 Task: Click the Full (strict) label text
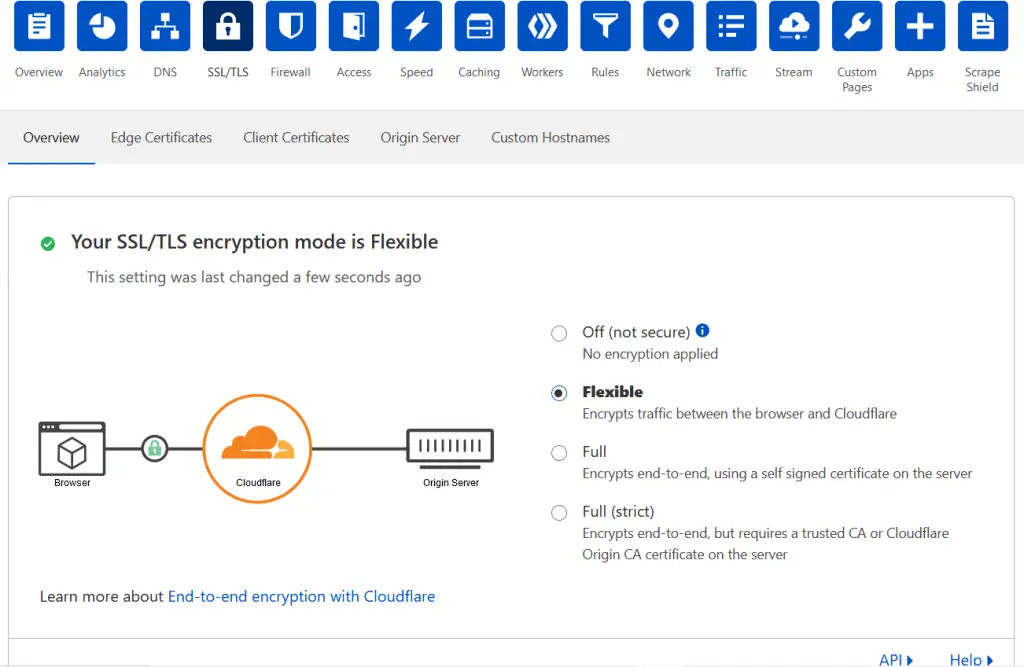[618, 512]
